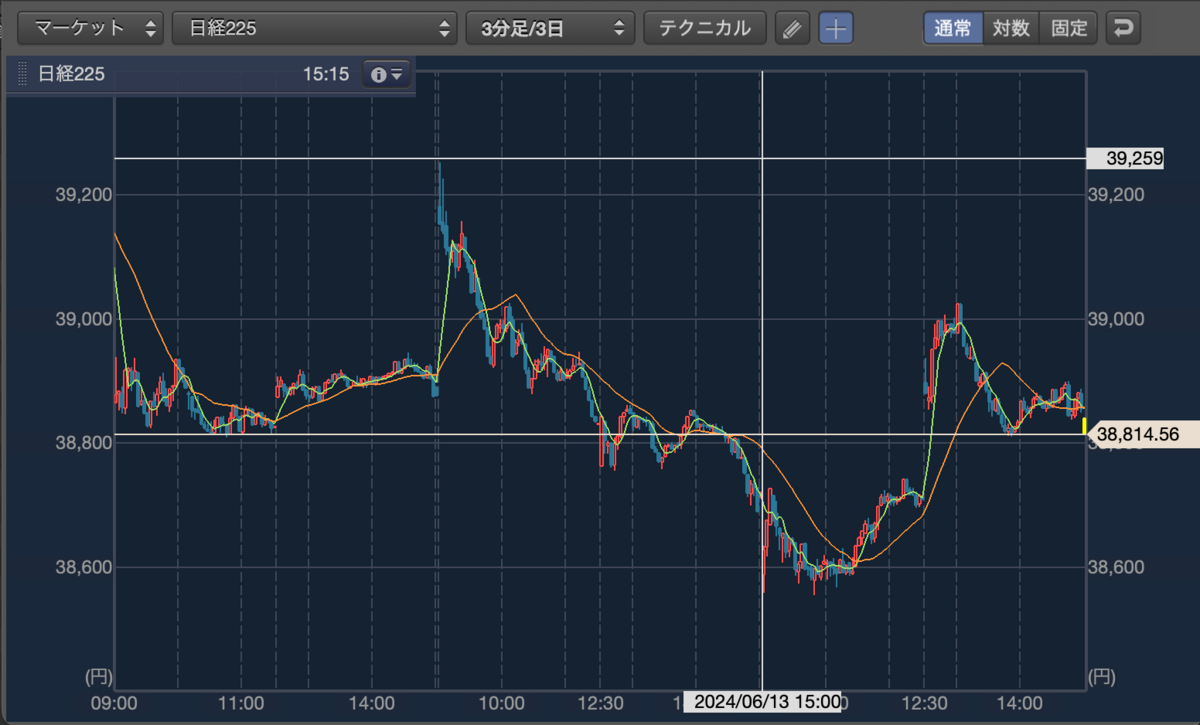Open the 日経225 symbol dropdown
This screenshot has height=725, width=1200.
coord(315,28)
